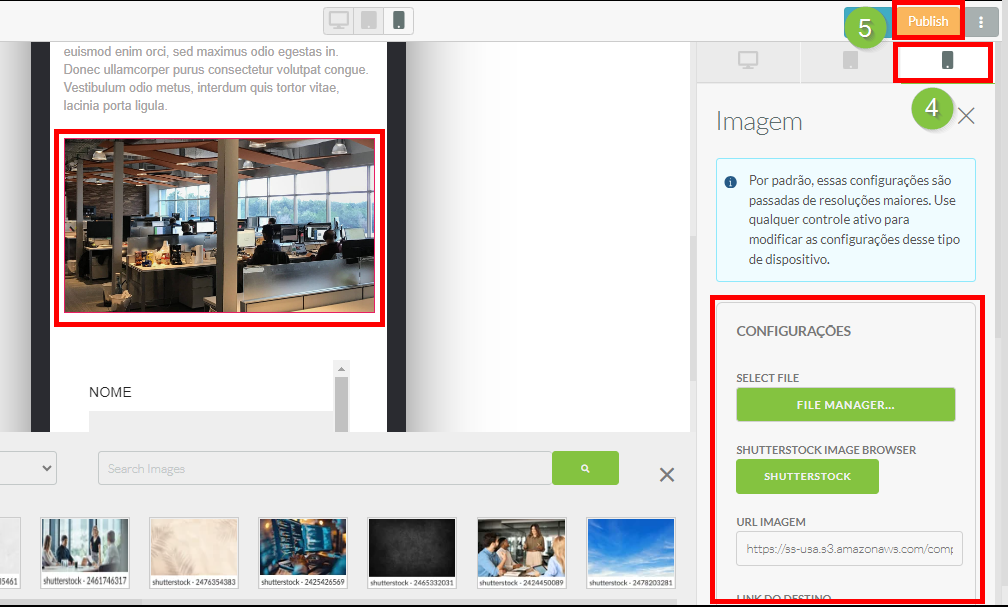Pick the blue sky Shutterstock thumbnail
Viewport: 1008px width, 607px height.
[x=629, y=545]
